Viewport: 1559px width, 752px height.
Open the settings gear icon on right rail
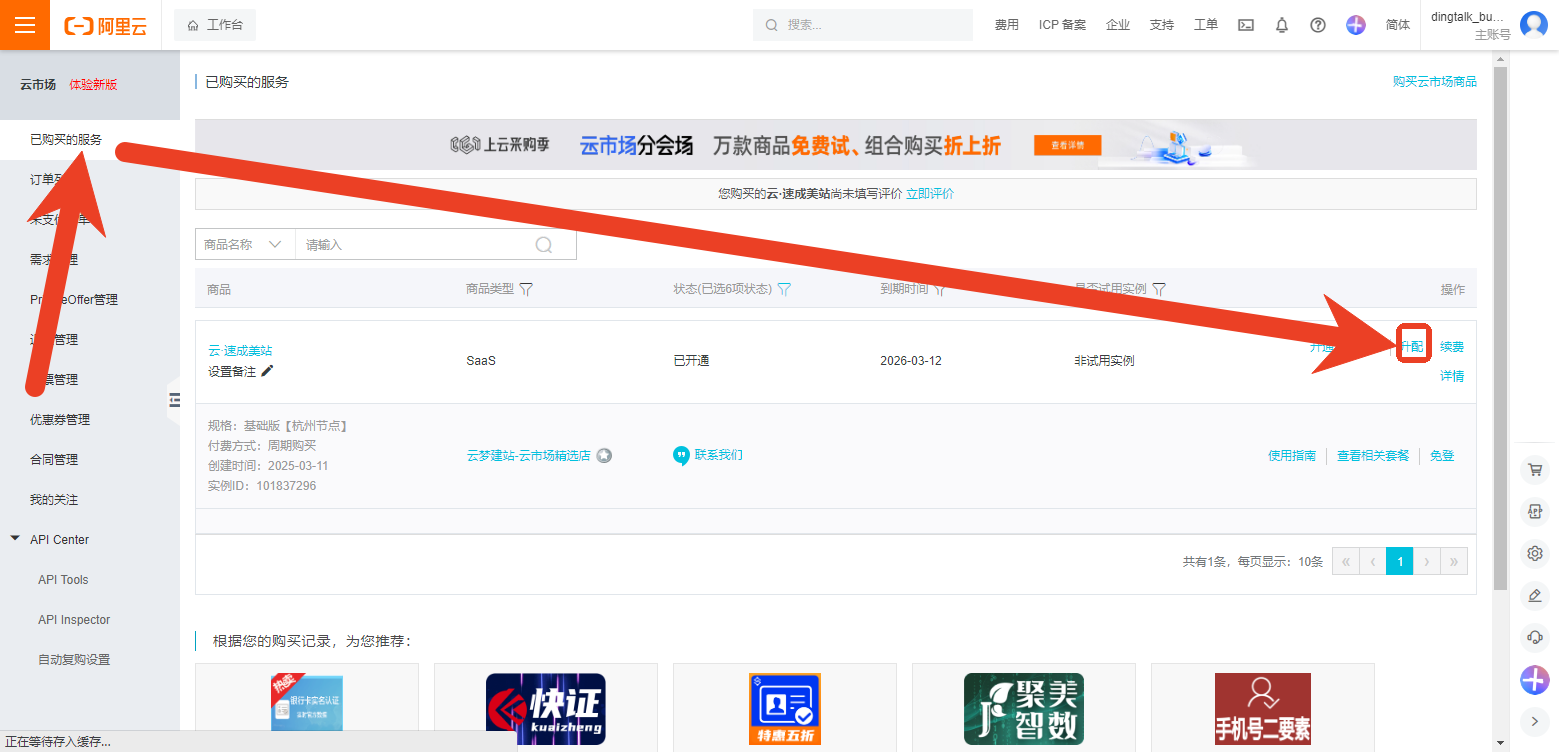(x=1535, y=553)
